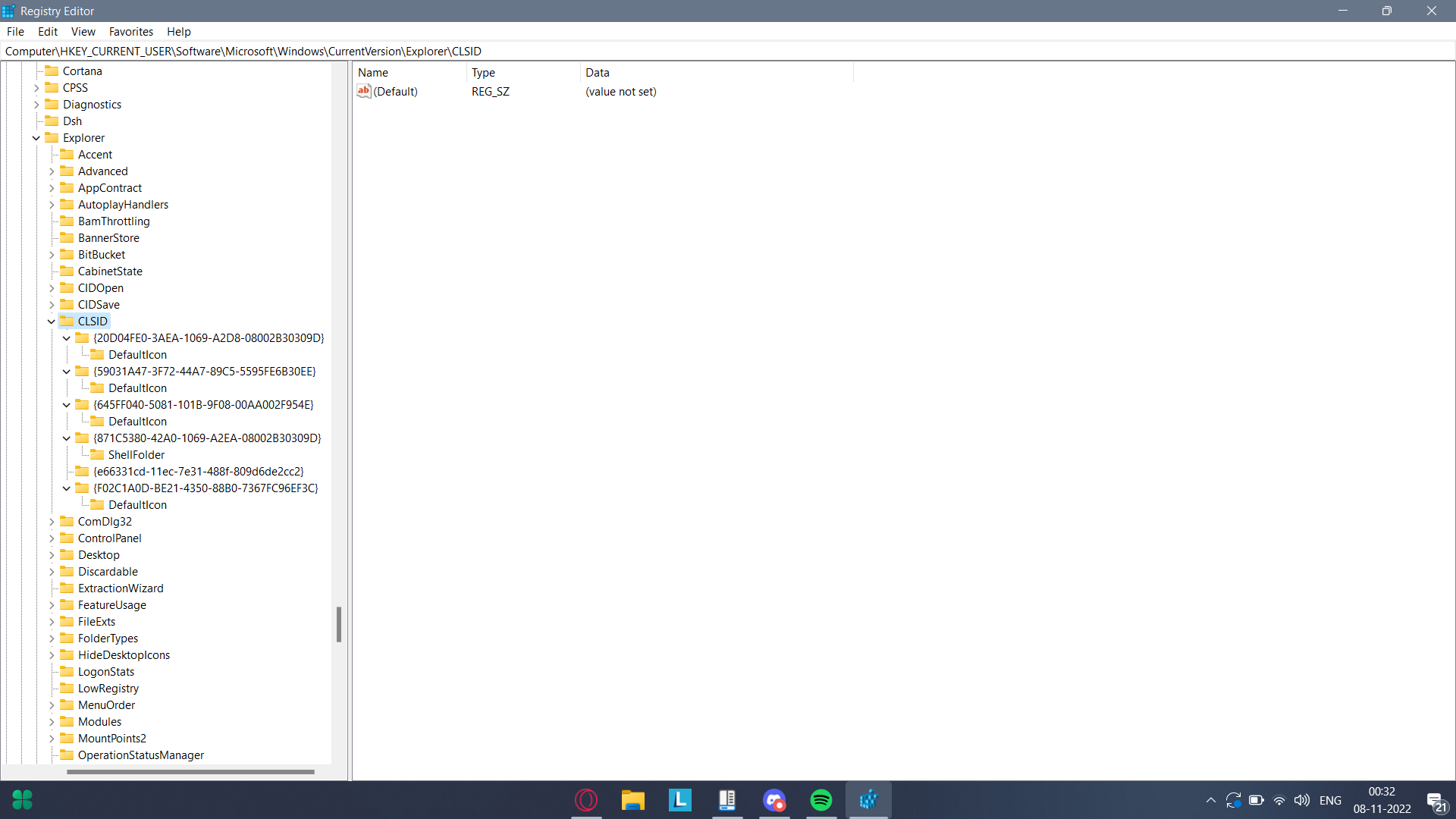The width and height of the screenshot is (1456, 819).
Task: Select the CLSID key folder icon
Action: pyautogui.click(x=67, y=321)
